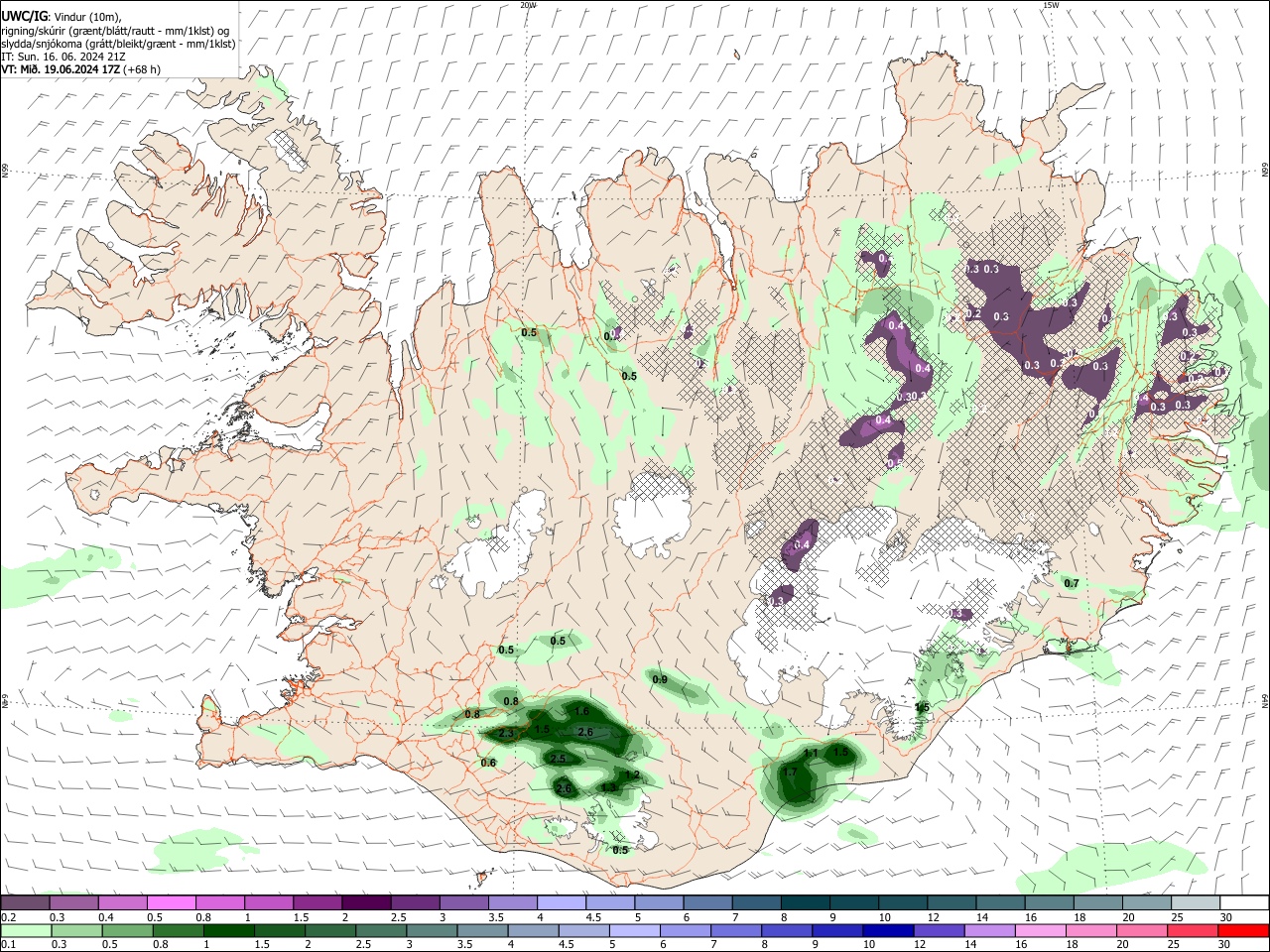Pick the darkest green 1 swatch in rain scale
The height and width of the screenshot is (952, 1270).
[x=227, y=931]
